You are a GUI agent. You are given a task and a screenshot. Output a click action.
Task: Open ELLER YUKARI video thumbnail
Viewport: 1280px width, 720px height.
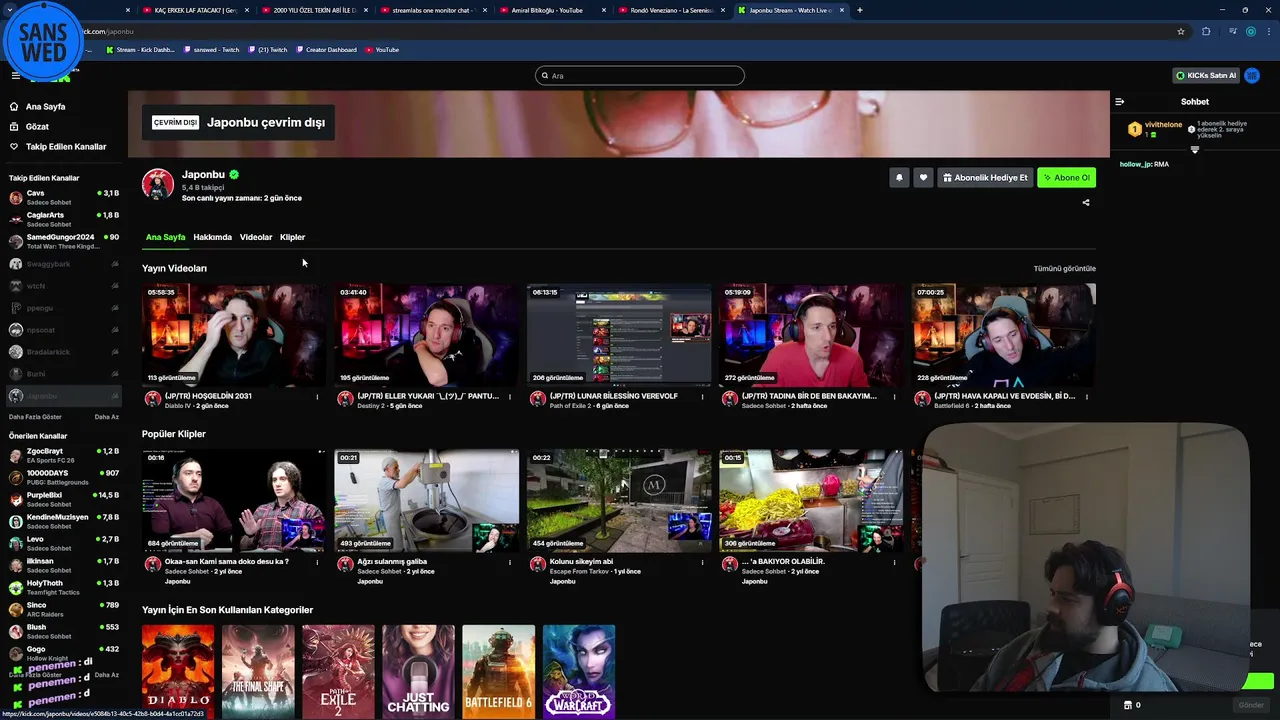427,335
